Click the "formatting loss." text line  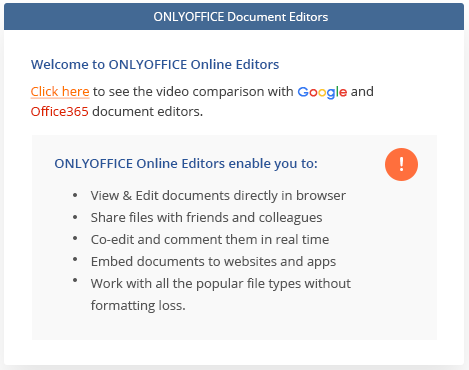138,306
